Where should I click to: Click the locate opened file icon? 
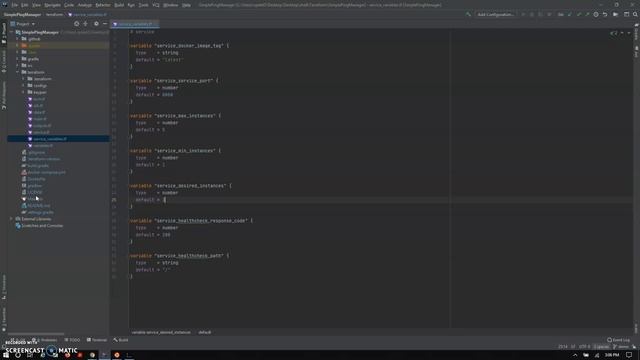(x=77, y=24)
